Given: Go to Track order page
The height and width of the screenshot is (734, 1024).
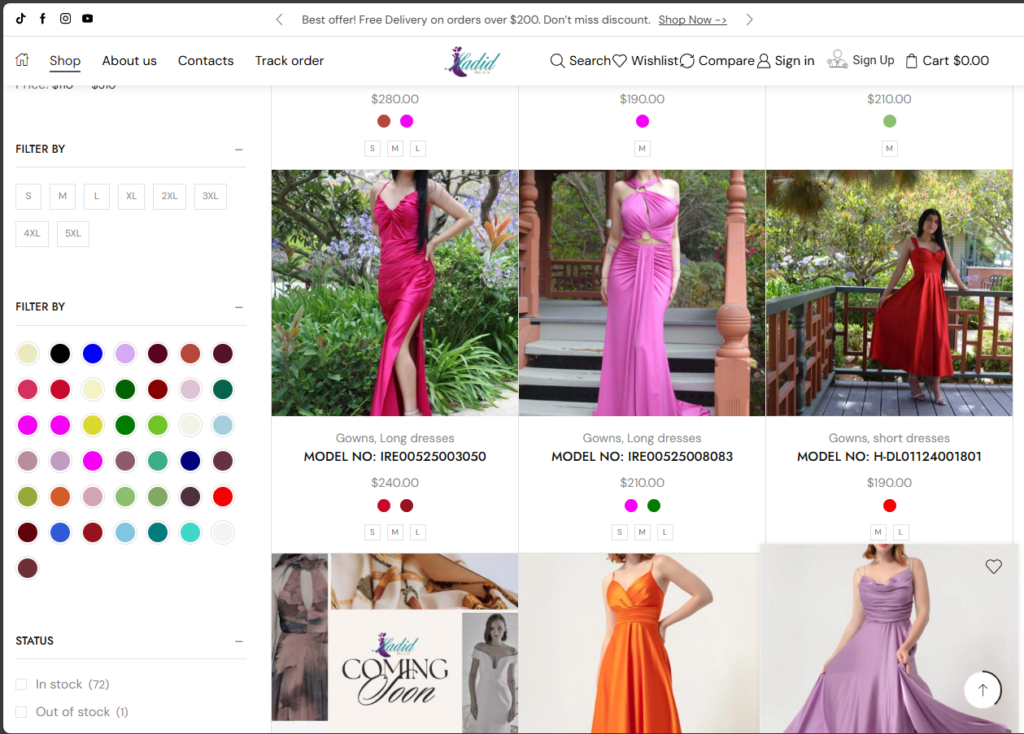Looking at the screenshot, I should [x=289, y=61].
